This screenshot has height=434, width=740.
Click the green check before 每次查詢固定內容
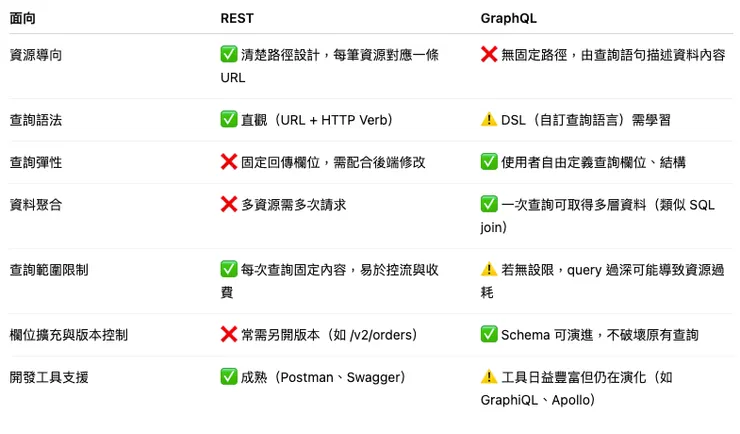[229, 270]
